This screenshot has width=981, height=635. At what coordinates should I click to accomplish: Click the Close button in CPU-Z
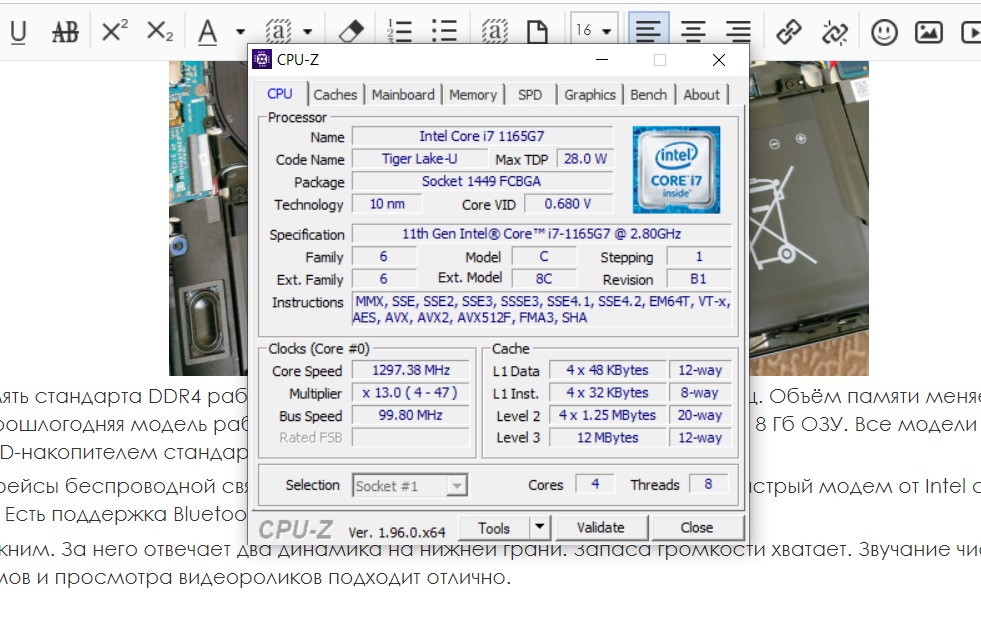(697, 527)
